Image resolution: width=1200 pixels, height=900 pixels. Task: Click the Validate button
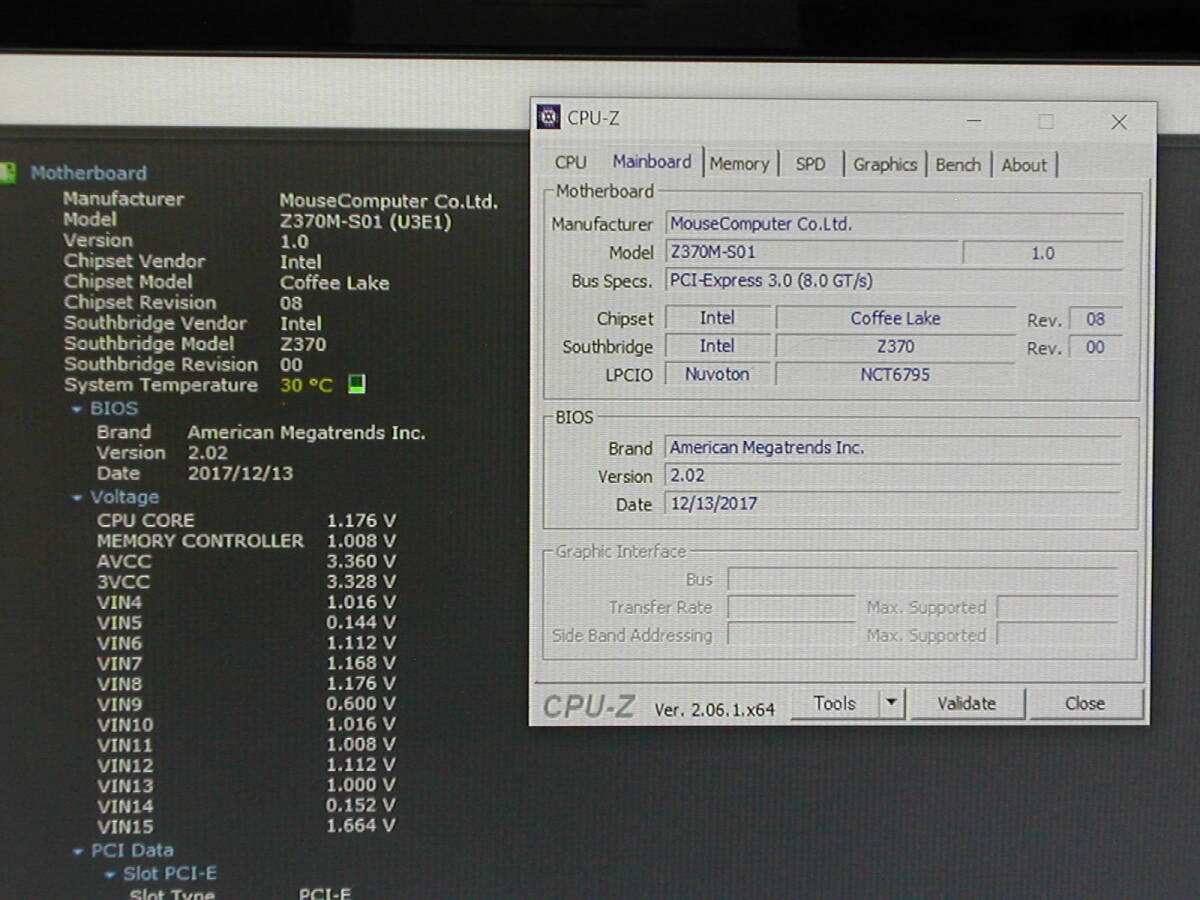(966, 704)
